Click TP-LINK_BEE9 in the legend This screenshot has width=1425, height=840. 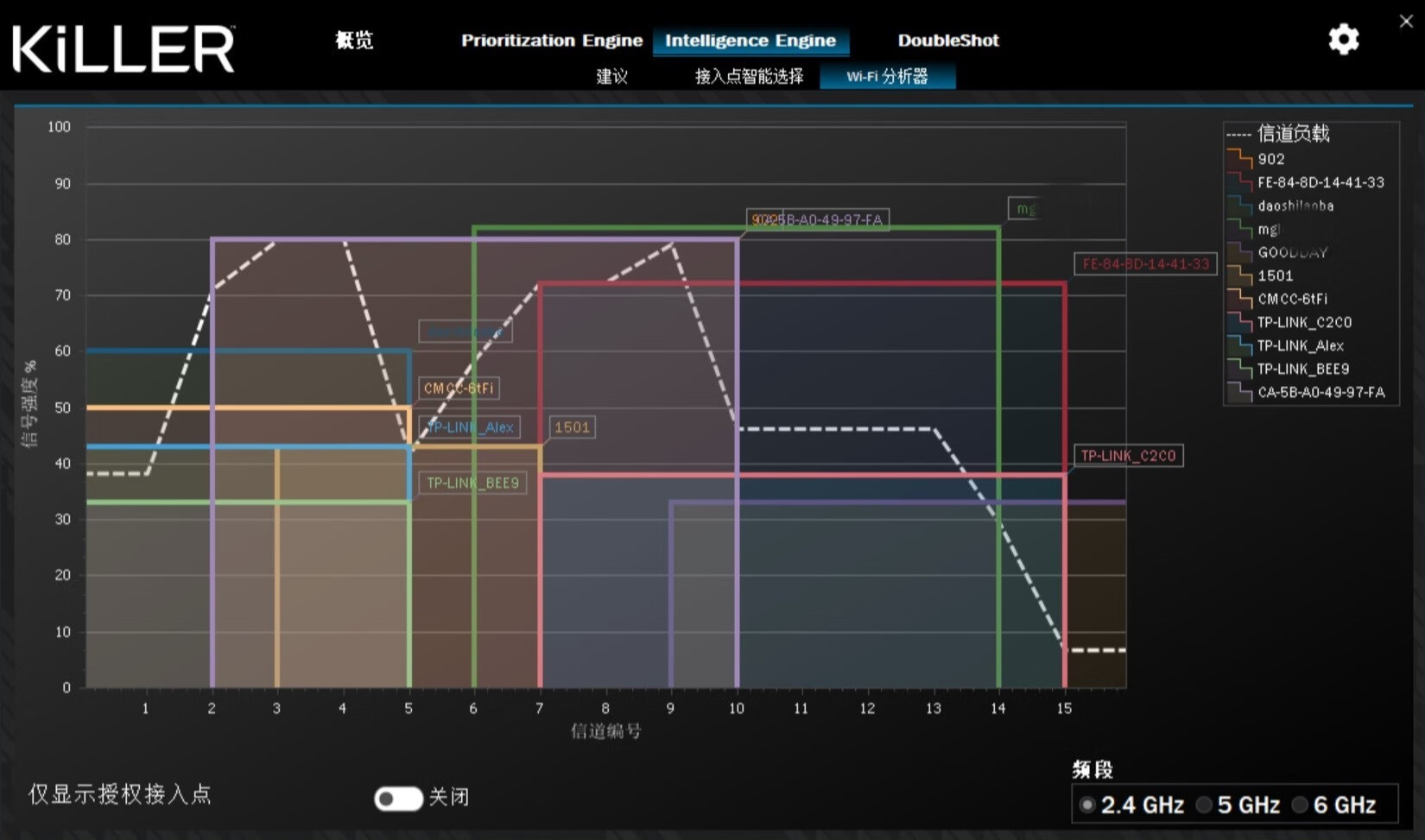pyautogui.click(x=1302, y=369)
